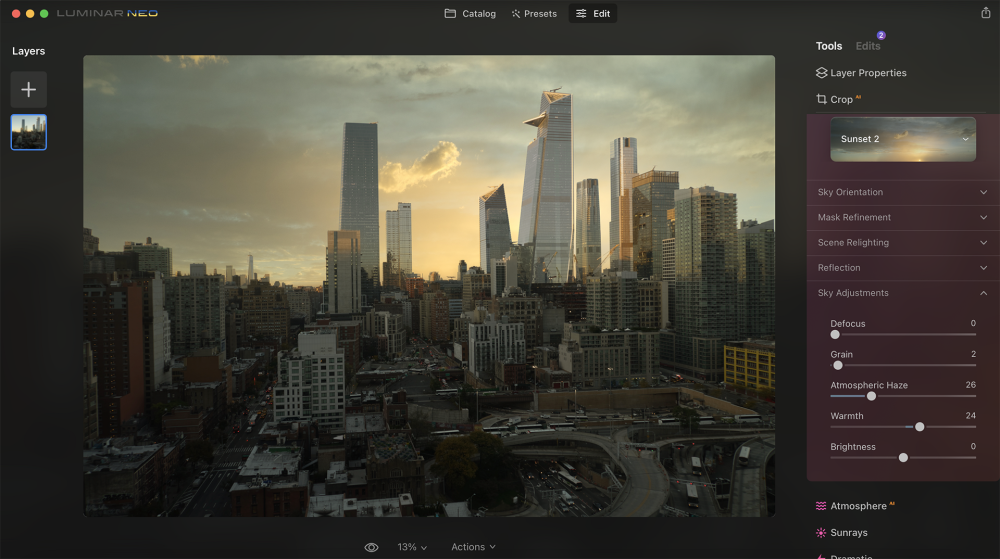Screen dimensions: 1000x559
Task: Expand the Mask Refinement section
Action: click(902, 217)
